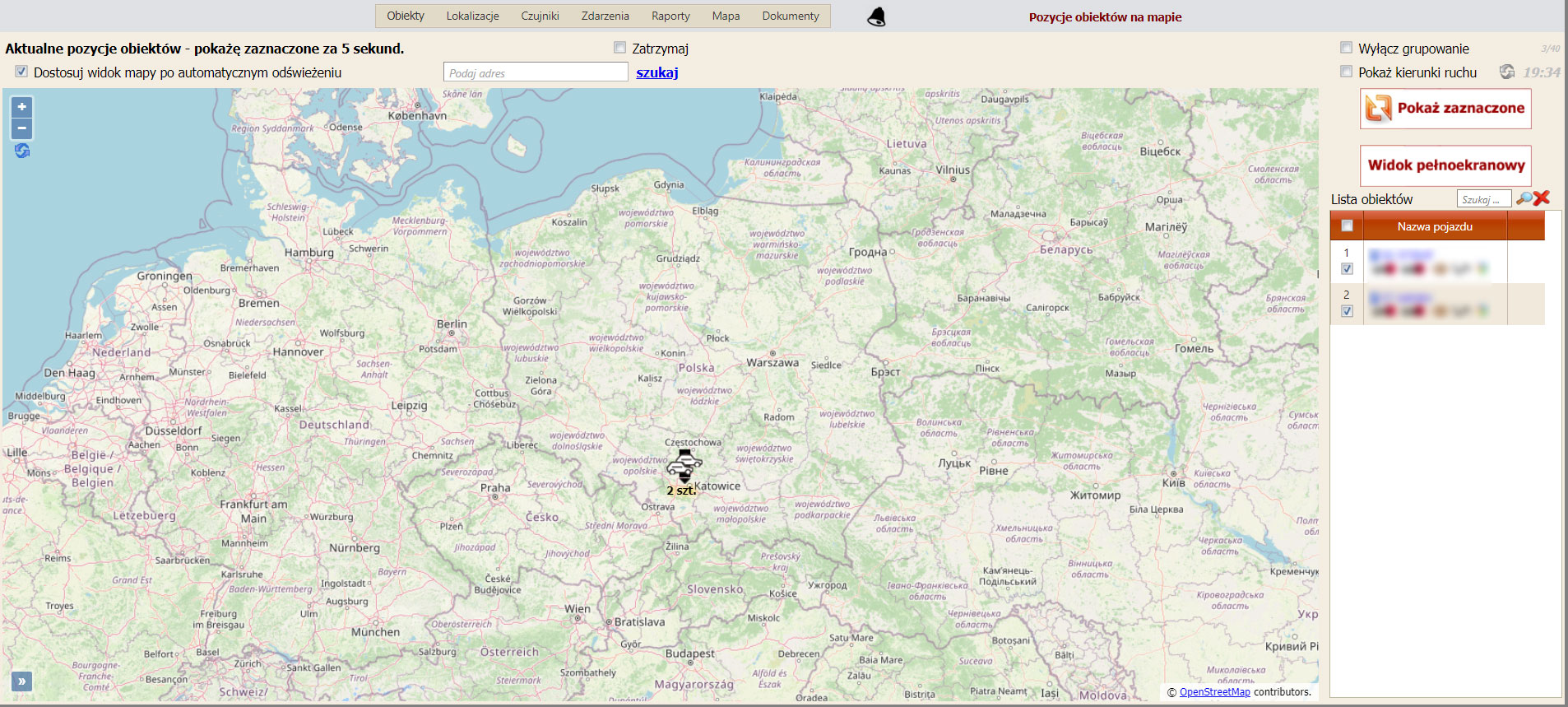Click the notification bell icon
The height and width of the screenshot is (707, 1568).
coord(877,17)
